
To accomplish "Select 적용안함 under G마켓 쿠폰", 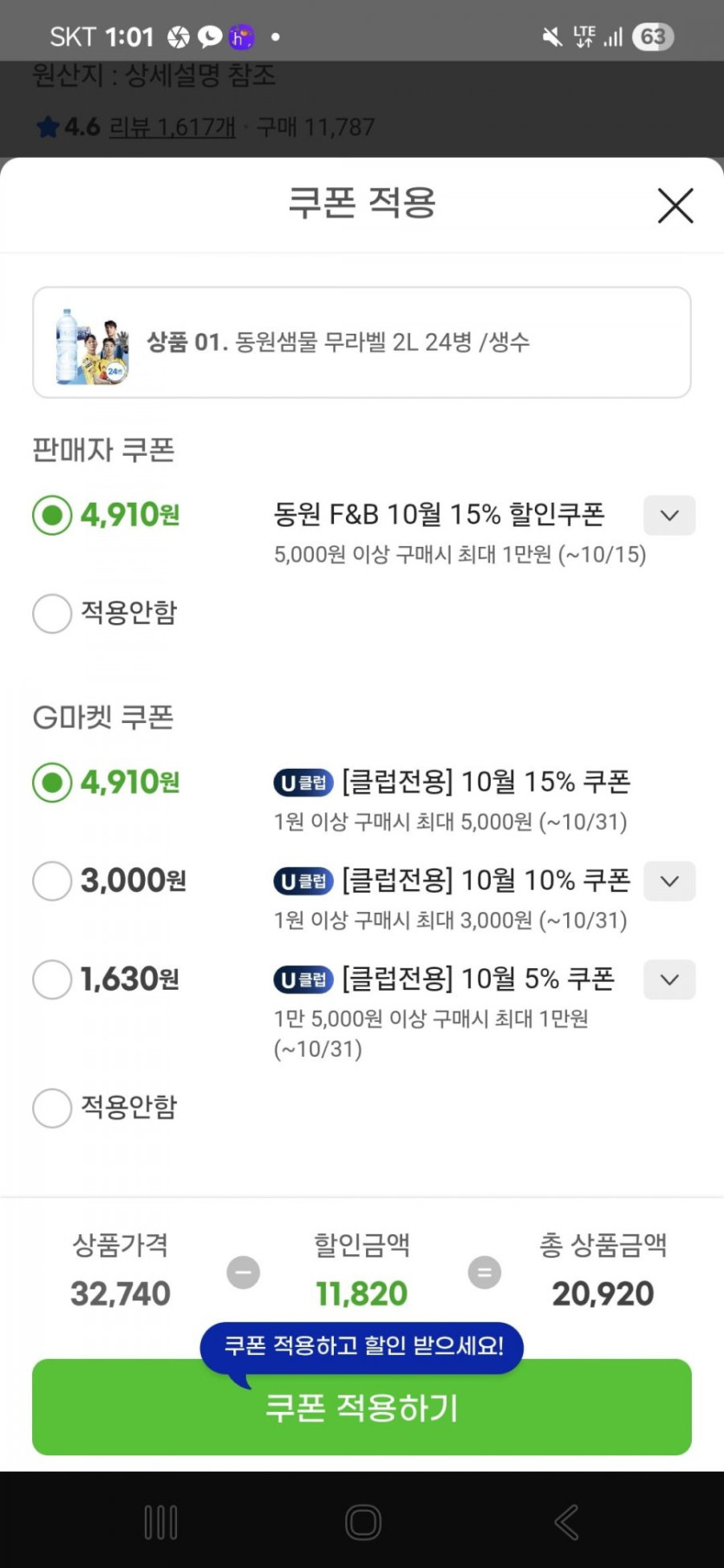I will click(52, 1108).
